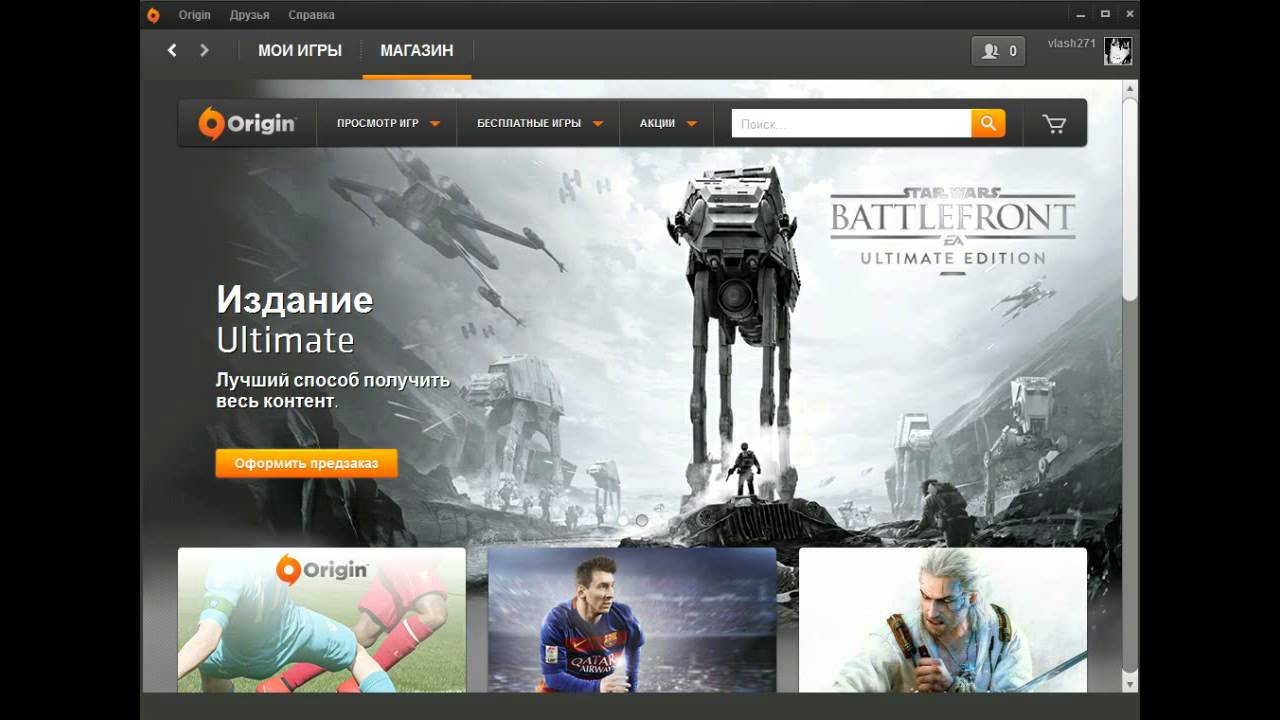
Task: Open the friends list counter button
Action: [998, 51]
